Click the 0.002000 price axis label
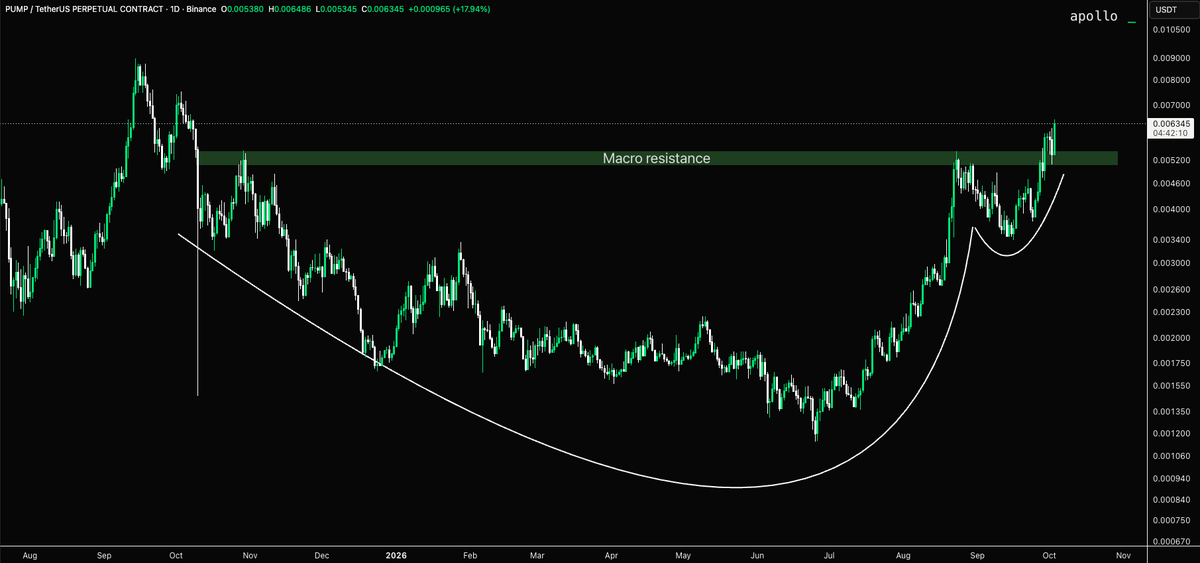 point(1170,339)
